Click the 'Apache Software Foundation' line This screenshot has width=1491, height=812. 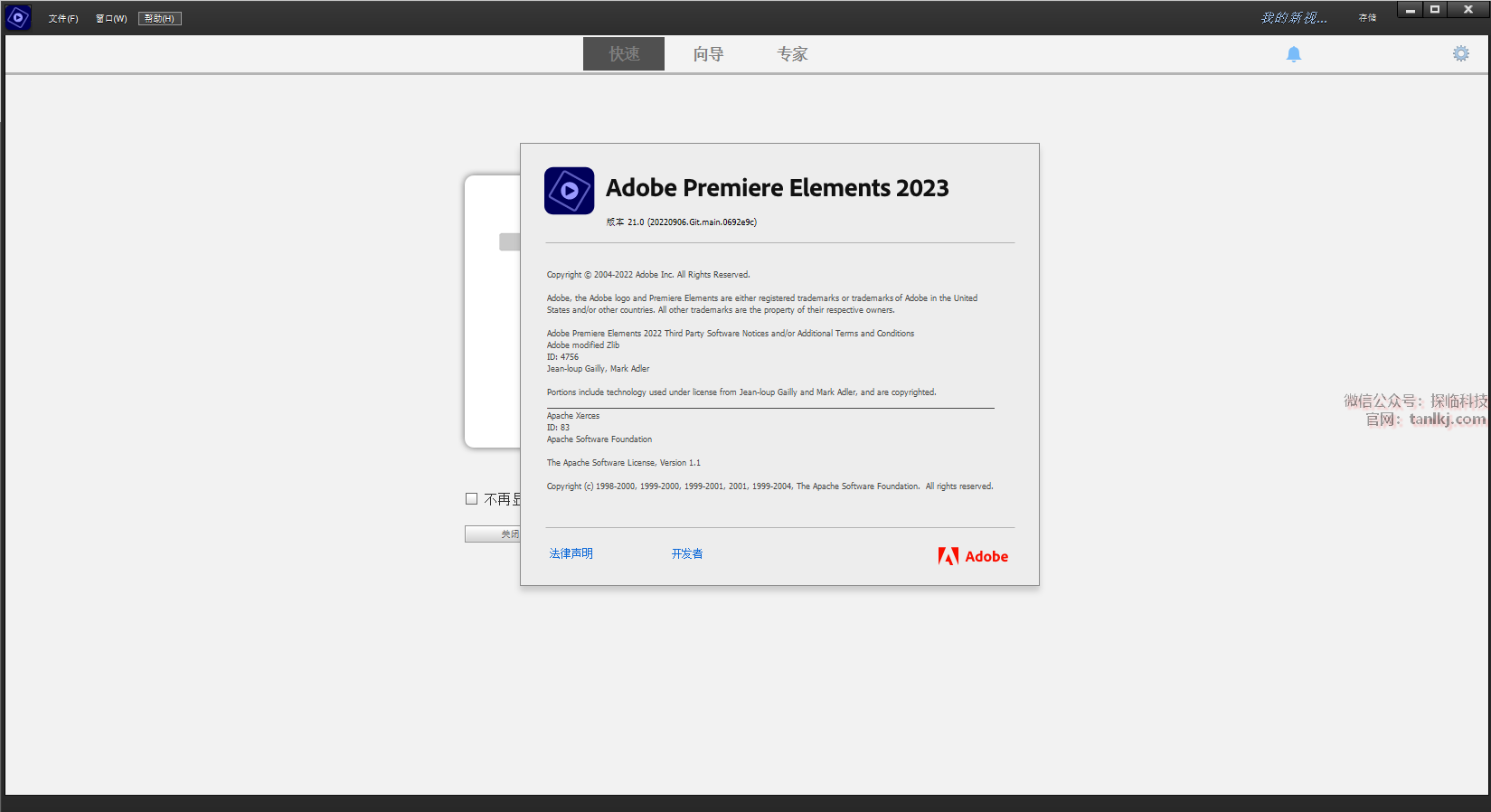pyautogui.click(x=599, y=439)
